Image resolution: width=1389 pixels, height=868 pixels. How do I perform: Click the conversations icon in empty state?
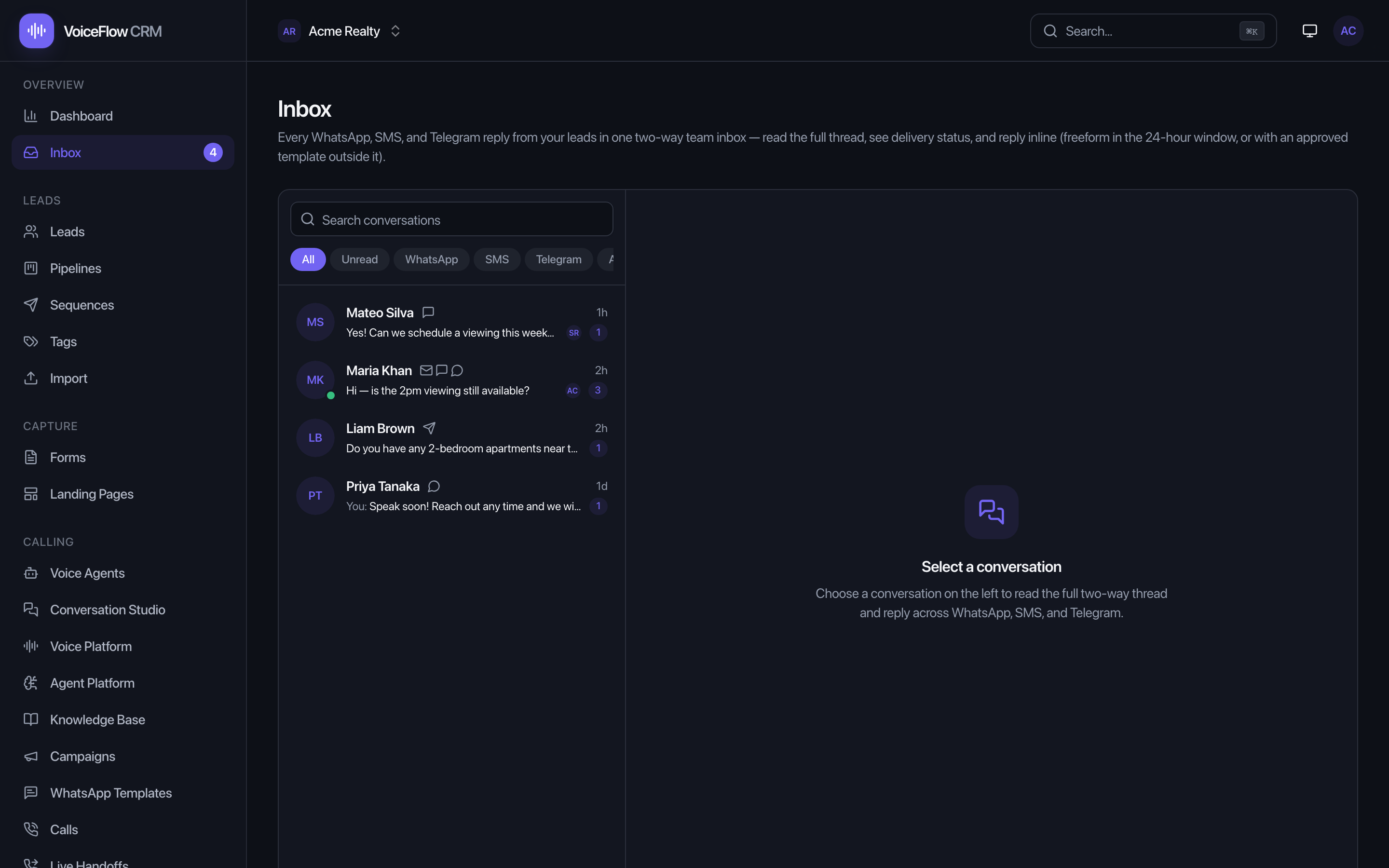click(991, 512)
